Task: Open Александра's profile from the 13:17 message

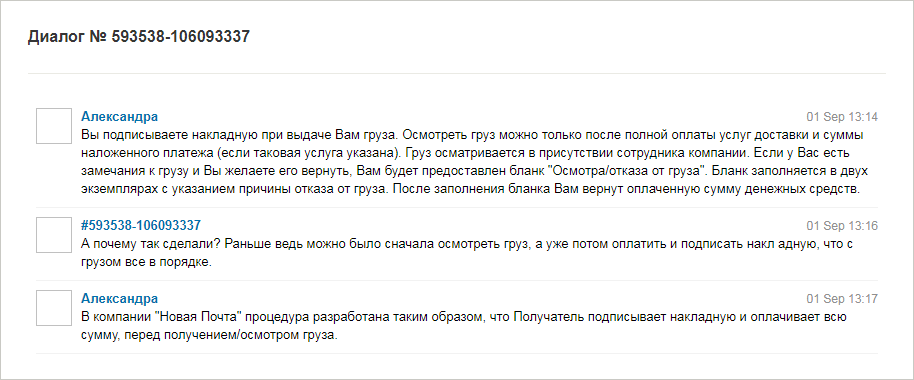Action: coord(119,298)
